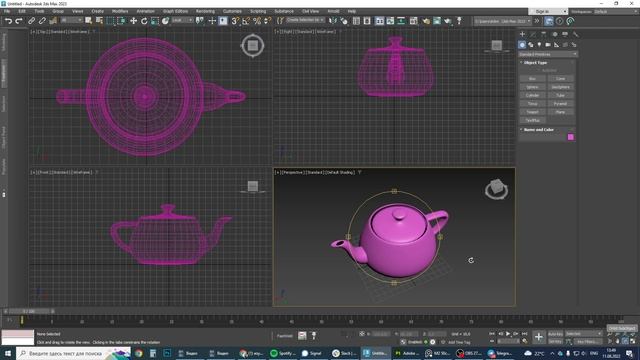Click the Cone primitive button

point(560,79)
